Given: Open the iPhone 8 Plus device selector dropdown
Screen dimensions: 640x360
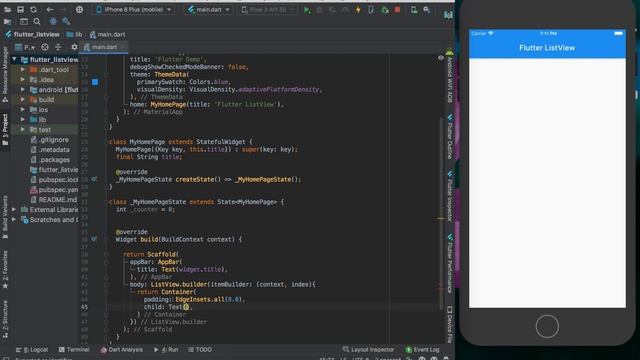Looking at the screenshot, I should [133, 9].
